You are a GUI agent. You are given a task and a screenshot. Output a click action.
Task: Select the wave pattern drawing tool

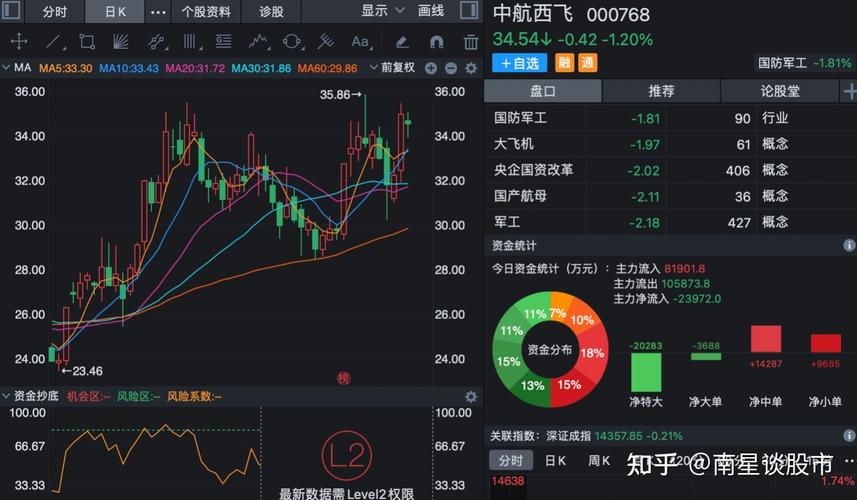(x=259, y=42)
